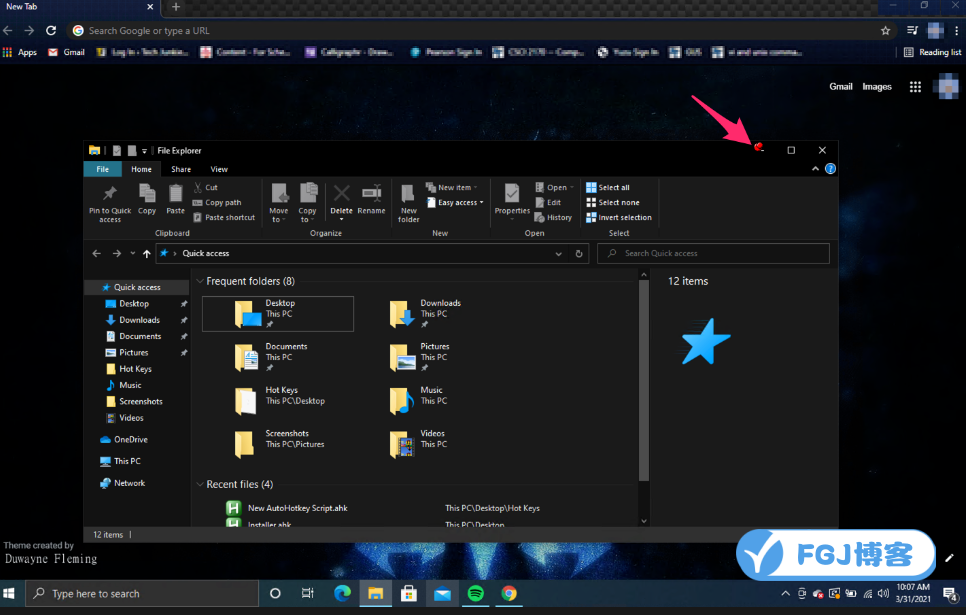Switch to the Share ribbon tab
This screenshot has height=615, width=966.
point(181,169)
